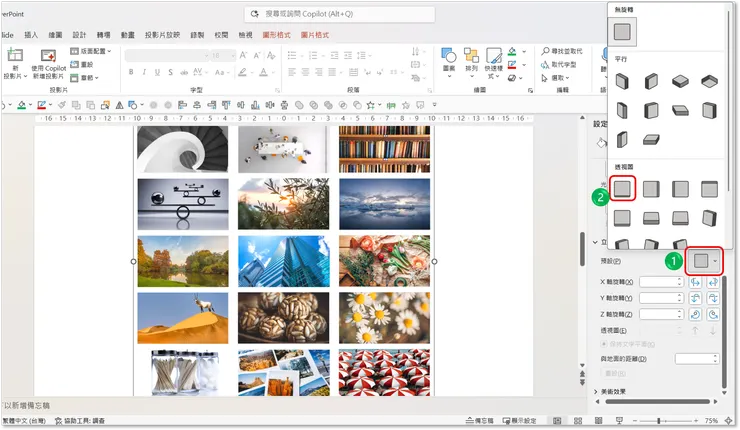Open the 動畫 ribbon tab
This screenshot has width=740, height=430.
(x=127, y=35)
